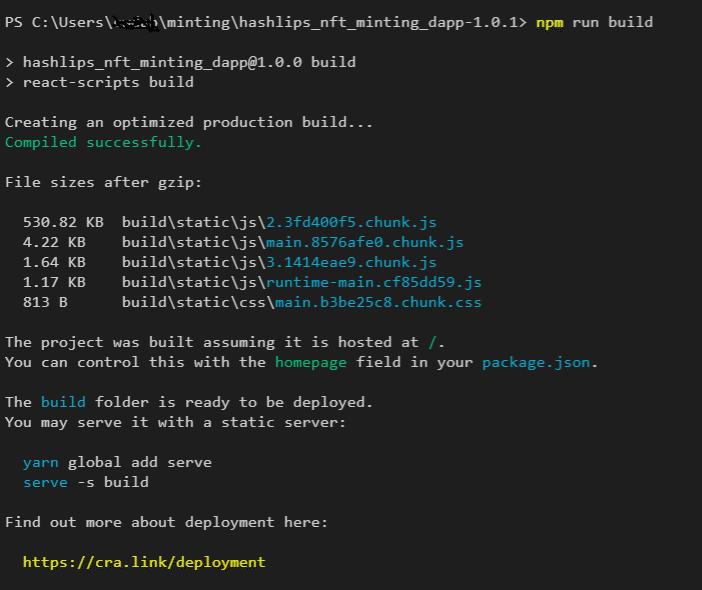Viewport: 702px width, 590px height.
Task: Click the yellow npm command
Action: (x=550, y=22)
